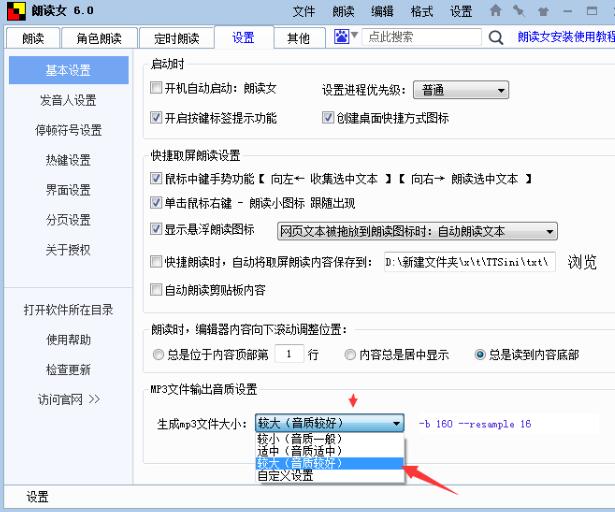Open the 编辑 menu
The height and width of the screenshot is (512, 615).
click(x=382, y=11)
